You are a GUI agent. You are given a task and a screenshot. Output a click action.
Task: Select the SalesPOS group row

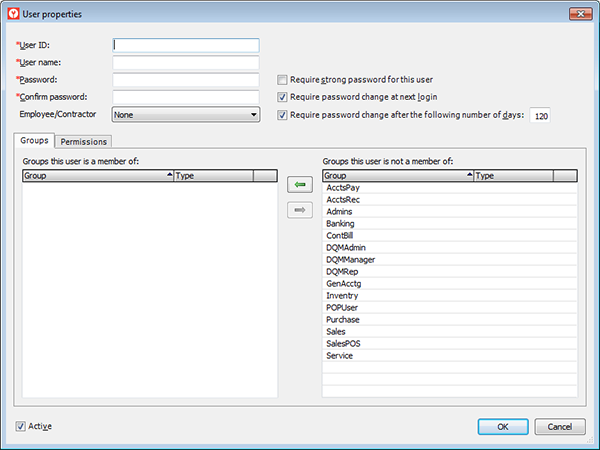[x=343, y=344]
